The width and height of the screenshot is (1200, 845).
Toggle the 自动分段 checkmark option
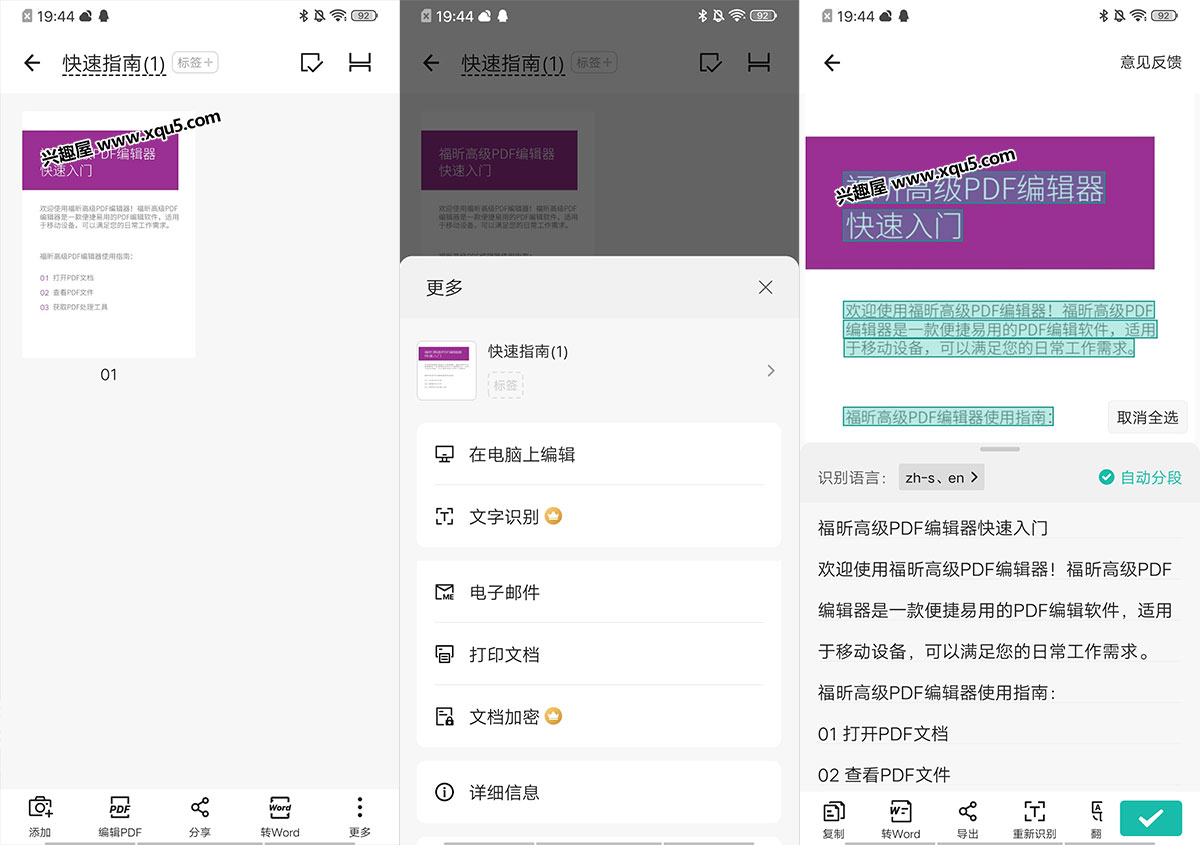(x=1140, y=477)
